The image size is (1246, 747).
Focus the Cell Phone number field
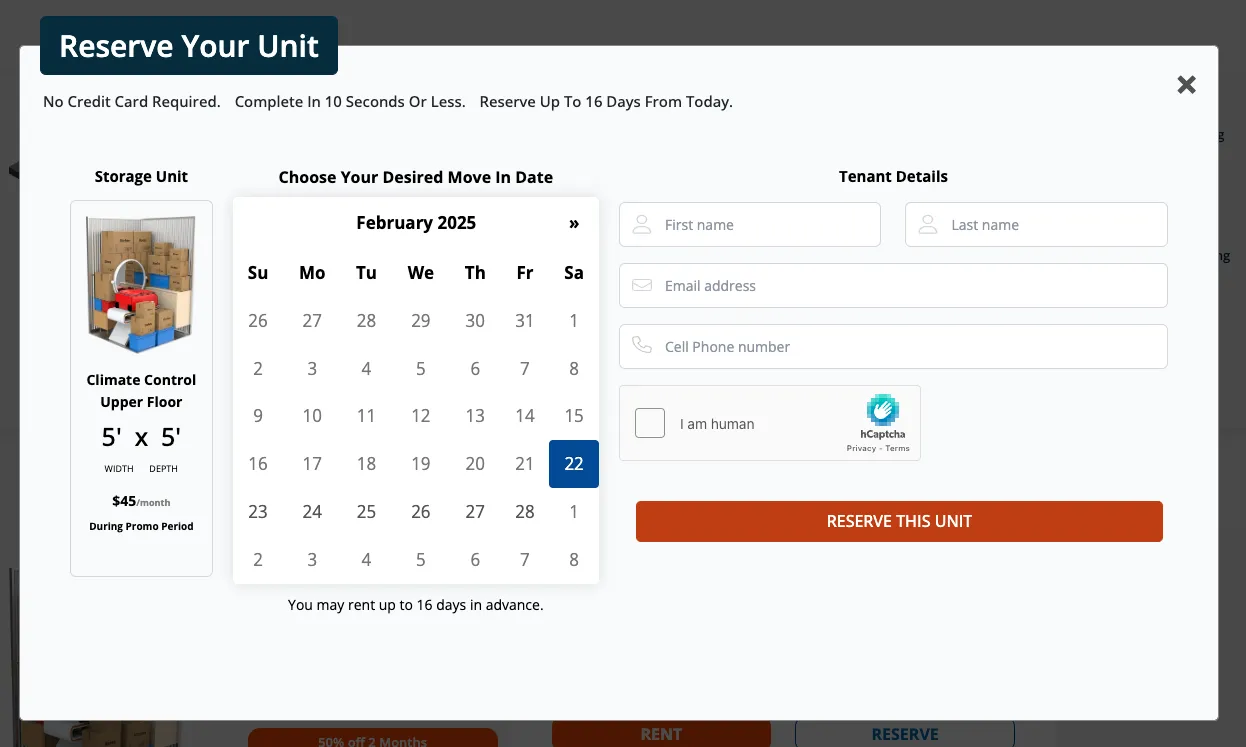893,346
